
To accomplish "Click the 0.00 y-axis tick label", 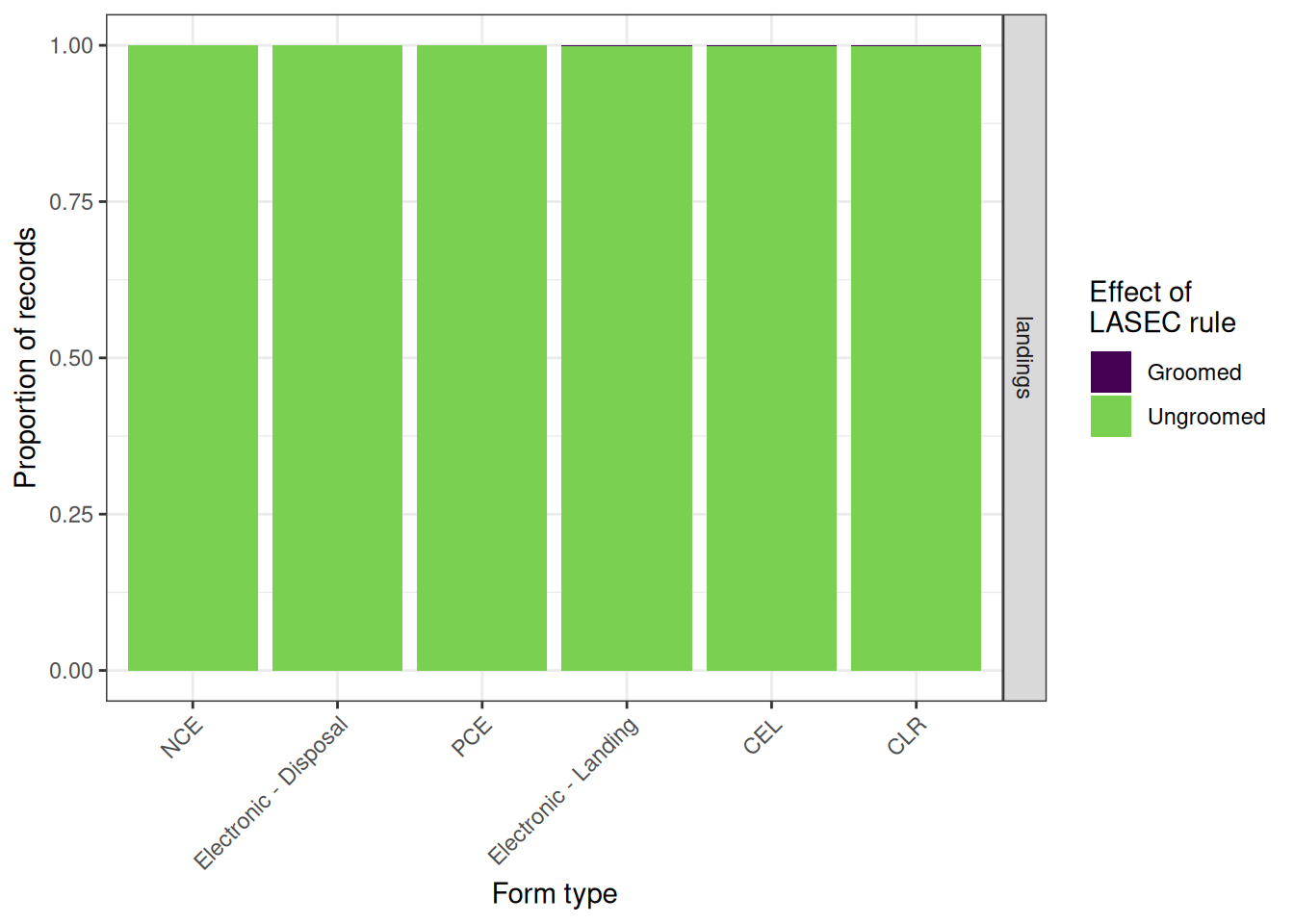I will click(x=71, y=671).
